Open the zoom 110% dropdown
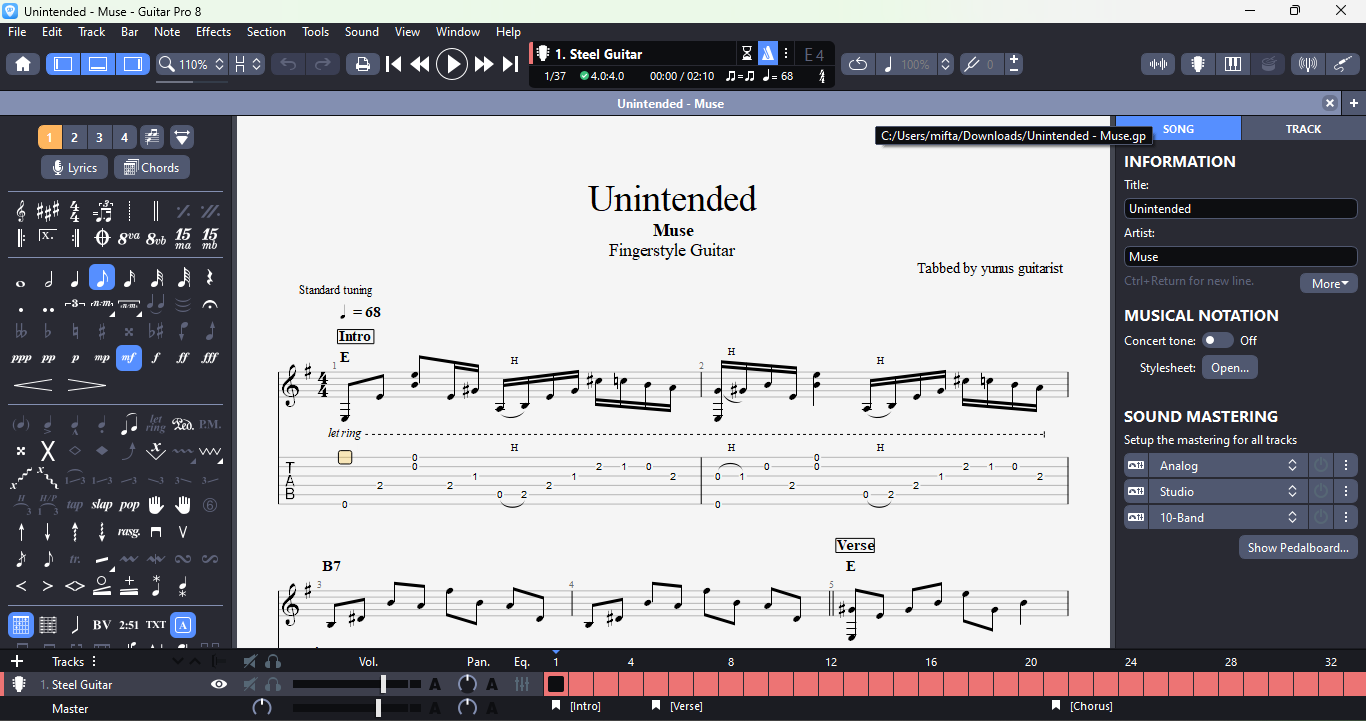The image size is (1366, 721). (193, 64)
